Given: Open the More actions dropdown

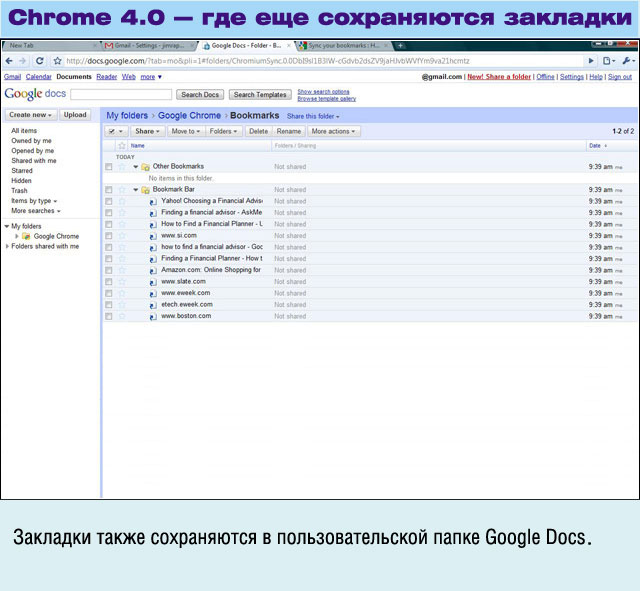Looking at the screenshot, I should pos(333,131).
